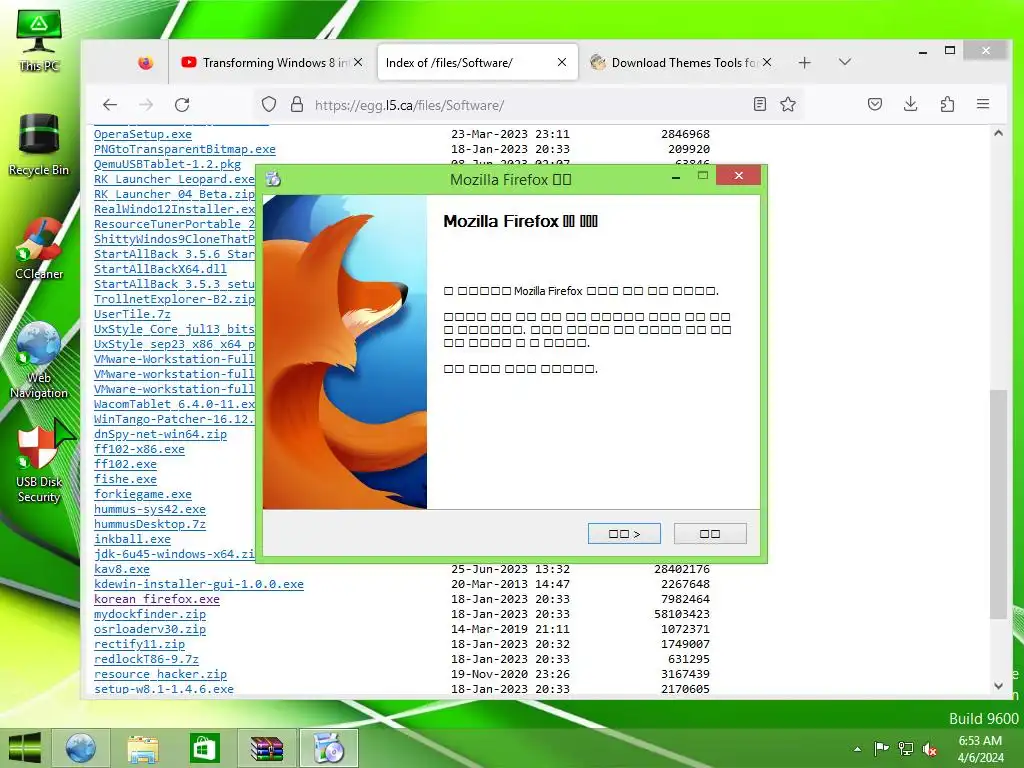
Task: Open the resource_hacker.zip link
Action: [160, 675]
